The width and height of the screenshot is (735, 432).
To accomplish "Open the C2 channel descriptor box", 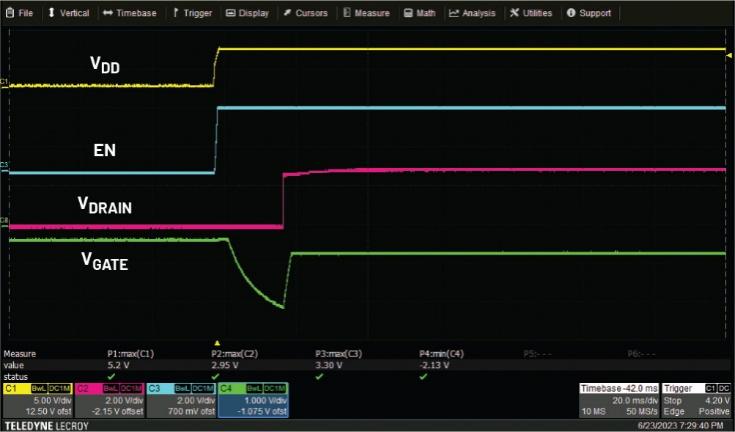I will point(109,400).
